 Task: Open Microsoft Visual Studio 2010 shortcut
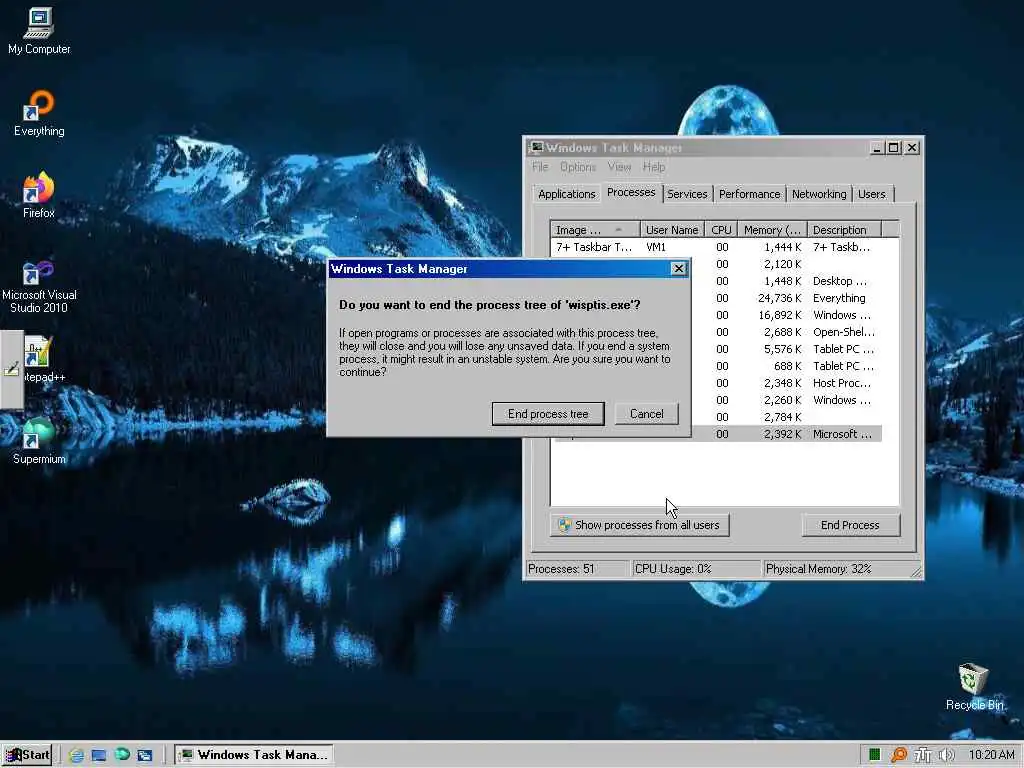coord(39,285)
